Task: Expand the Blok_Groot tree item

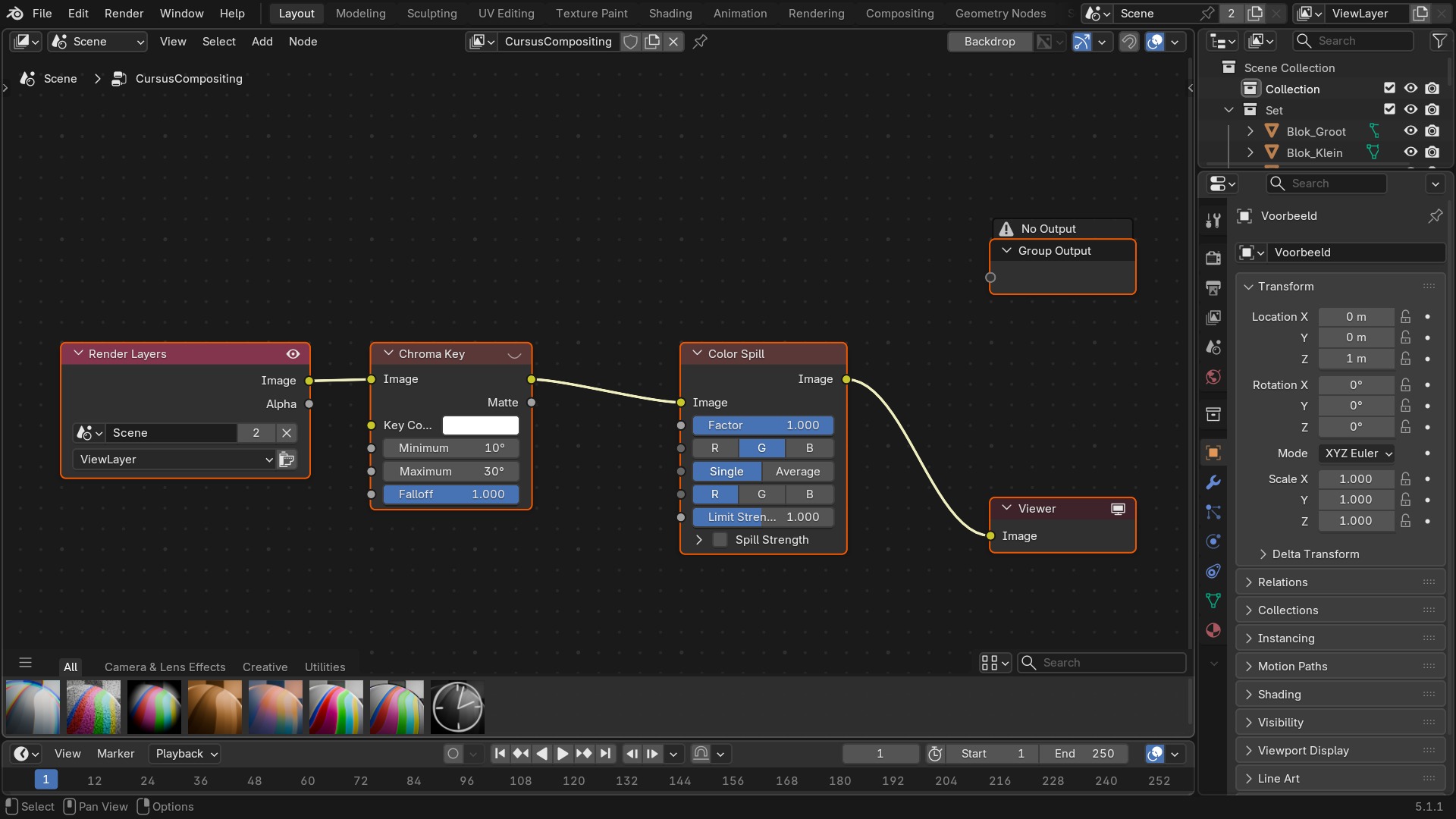Action: tap(1250, 131)
